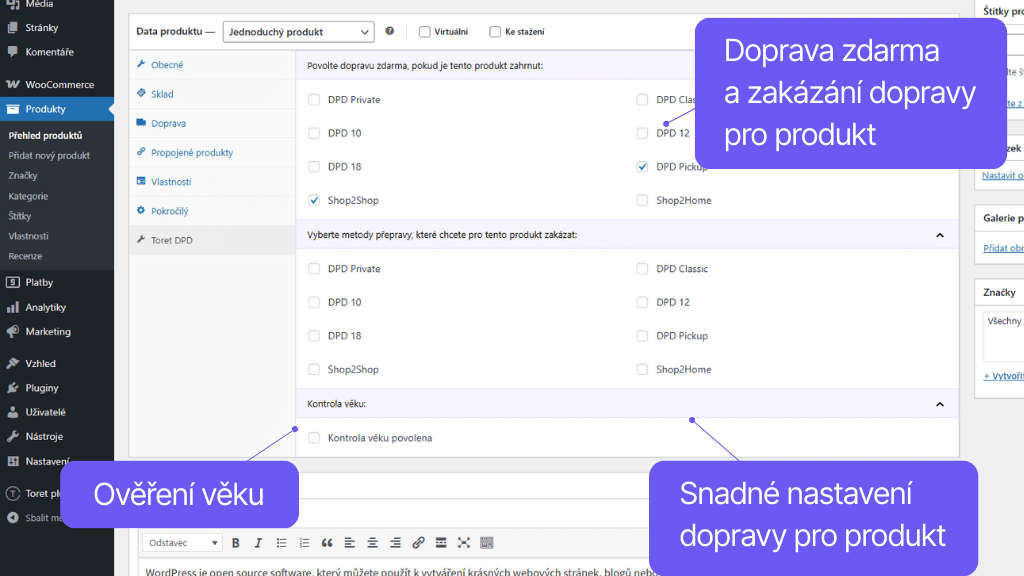Open WooCommerce menu in sidebar
Viewport: 1024px width, 576px height.
57,84
